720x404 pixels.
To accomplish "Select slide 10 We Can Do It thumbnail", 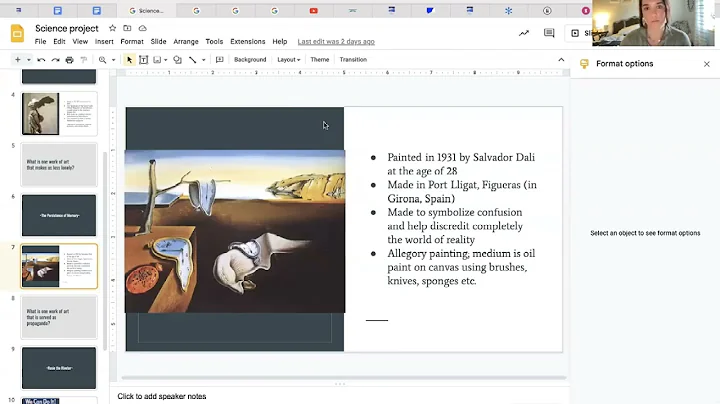I will pyautogui.click(x=59, y=401).
